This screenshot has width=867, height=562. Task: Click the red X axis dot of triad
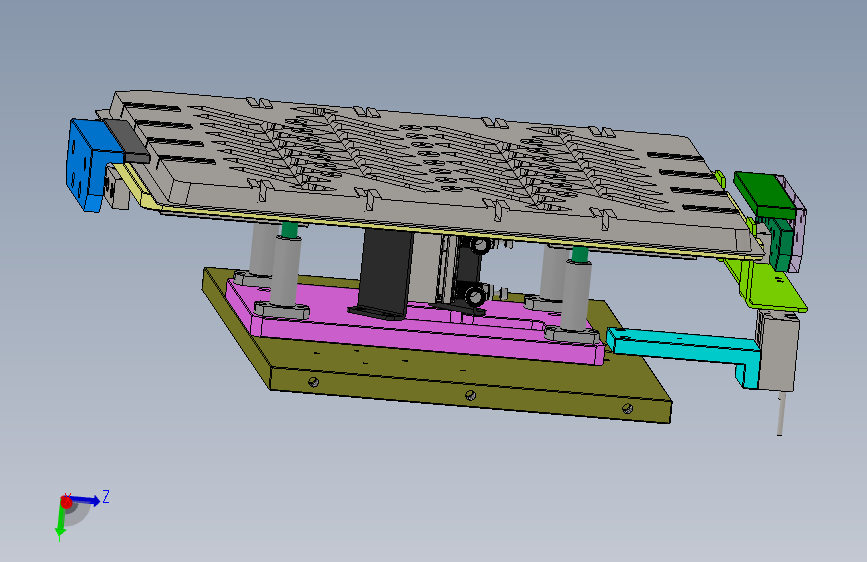point(66,502)
